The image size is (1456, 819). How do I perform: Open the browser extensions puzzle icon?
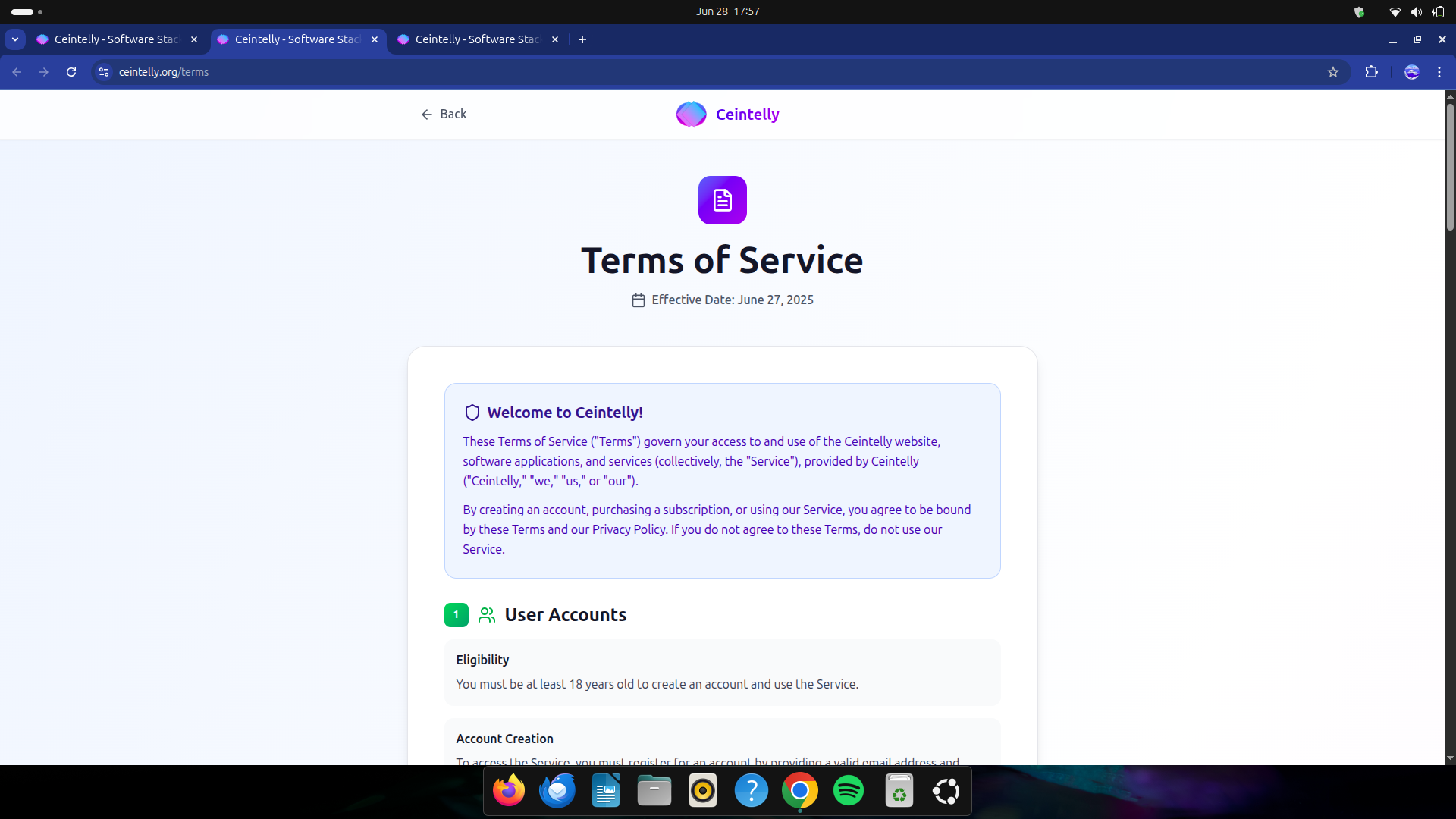[1371, 72]
